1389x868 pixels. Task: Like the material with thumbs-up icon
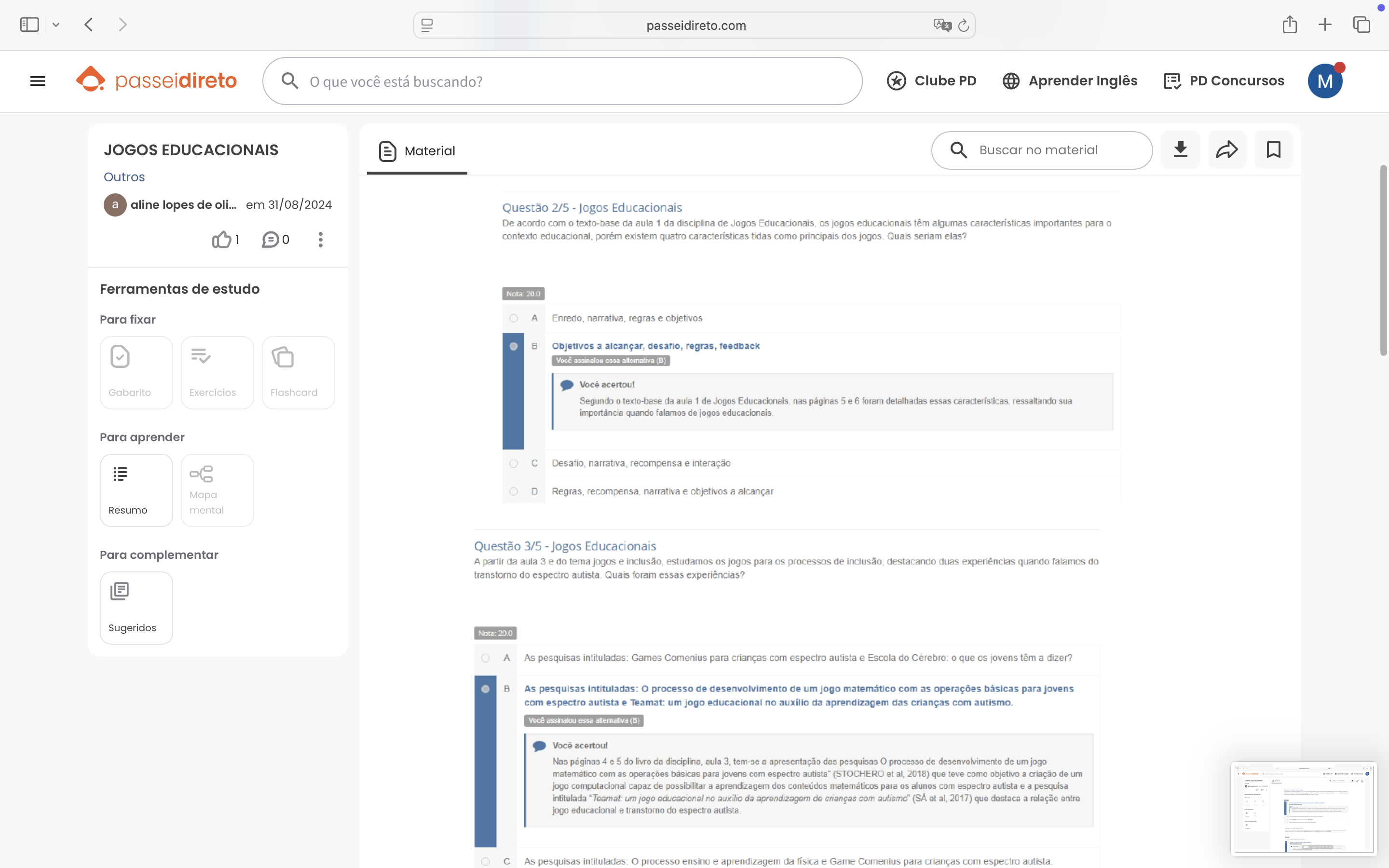(222, 239)
